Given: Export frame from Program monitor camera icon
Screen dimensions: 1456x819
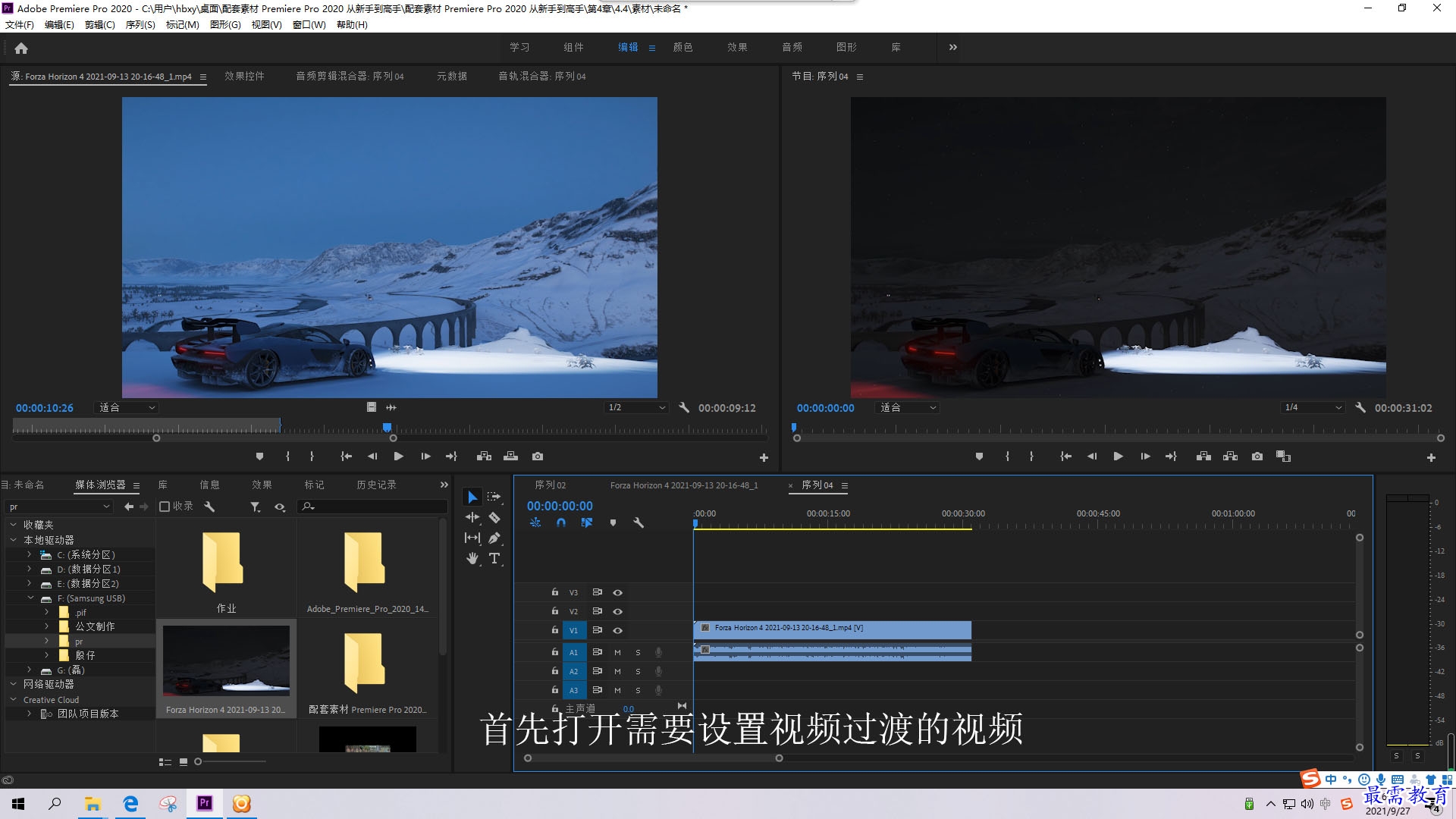Looking at the screenshot, I should click(x=1257, y=457).
